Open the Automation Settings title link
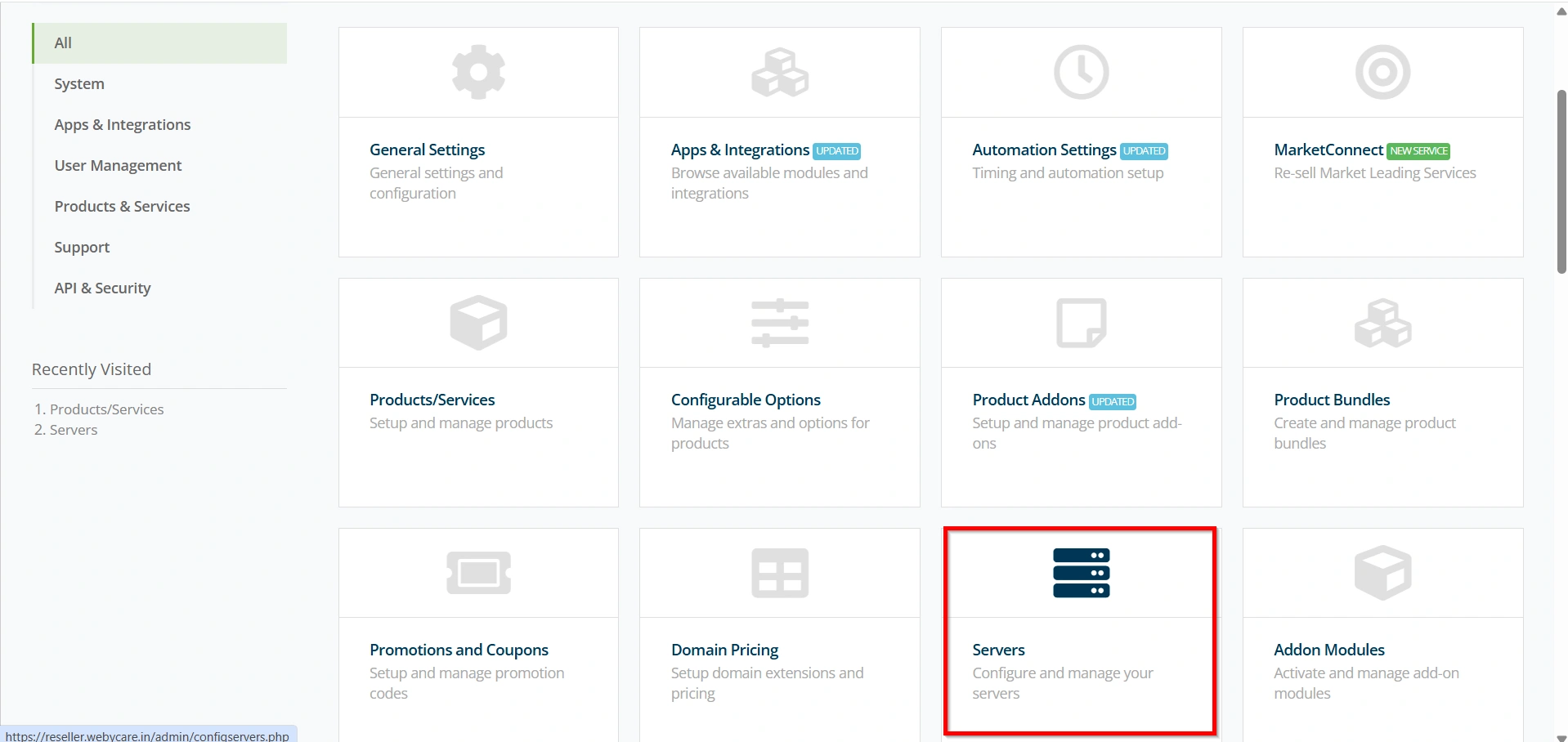The width and height of the screenshot is (1568, 742). pos(1044,150)
